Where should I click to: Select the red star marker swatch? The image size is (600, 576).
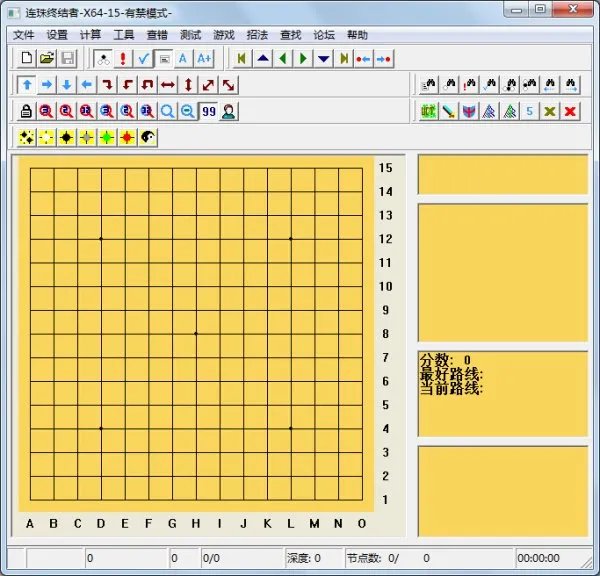coord(127,137)
